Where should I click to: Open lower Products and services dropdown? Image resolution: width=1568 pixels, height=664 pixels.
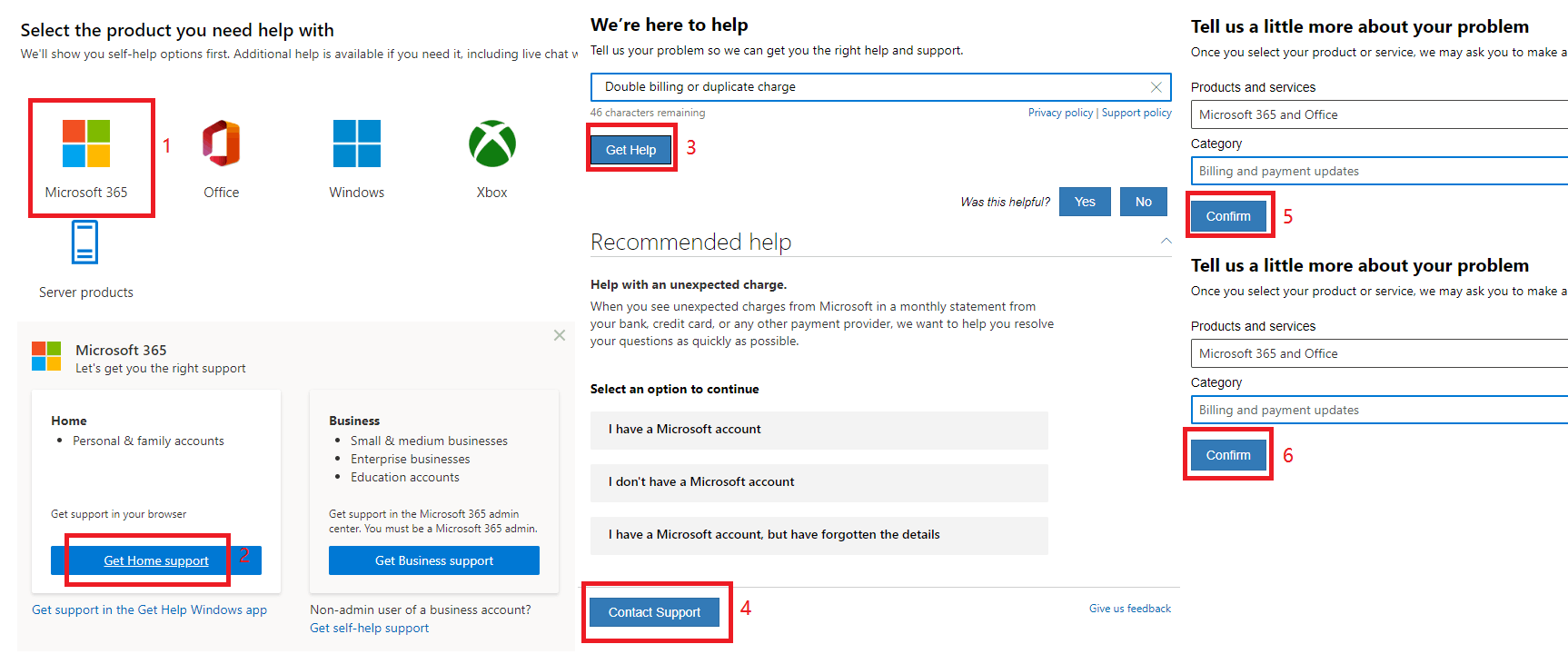coord(1379,353)
